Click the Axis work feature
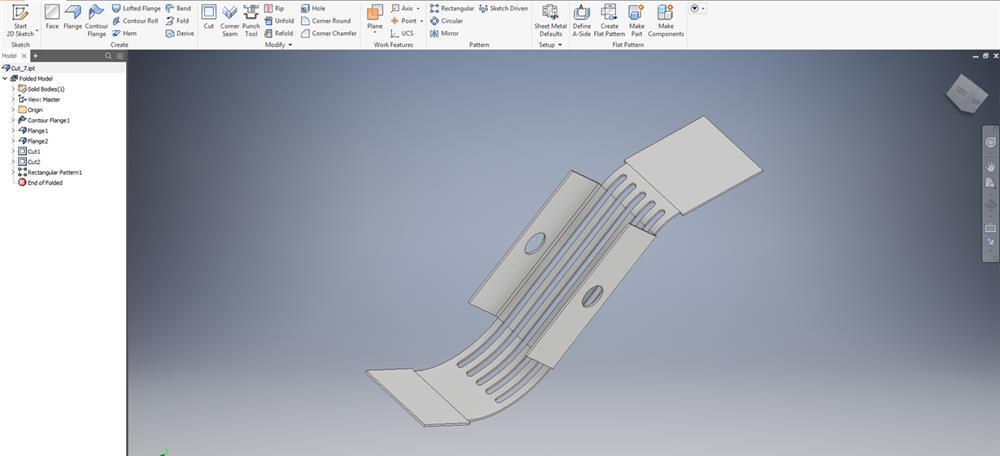The width and height of the screenshot is (1000, 456). pyautogui.click(x=402, y=8)
